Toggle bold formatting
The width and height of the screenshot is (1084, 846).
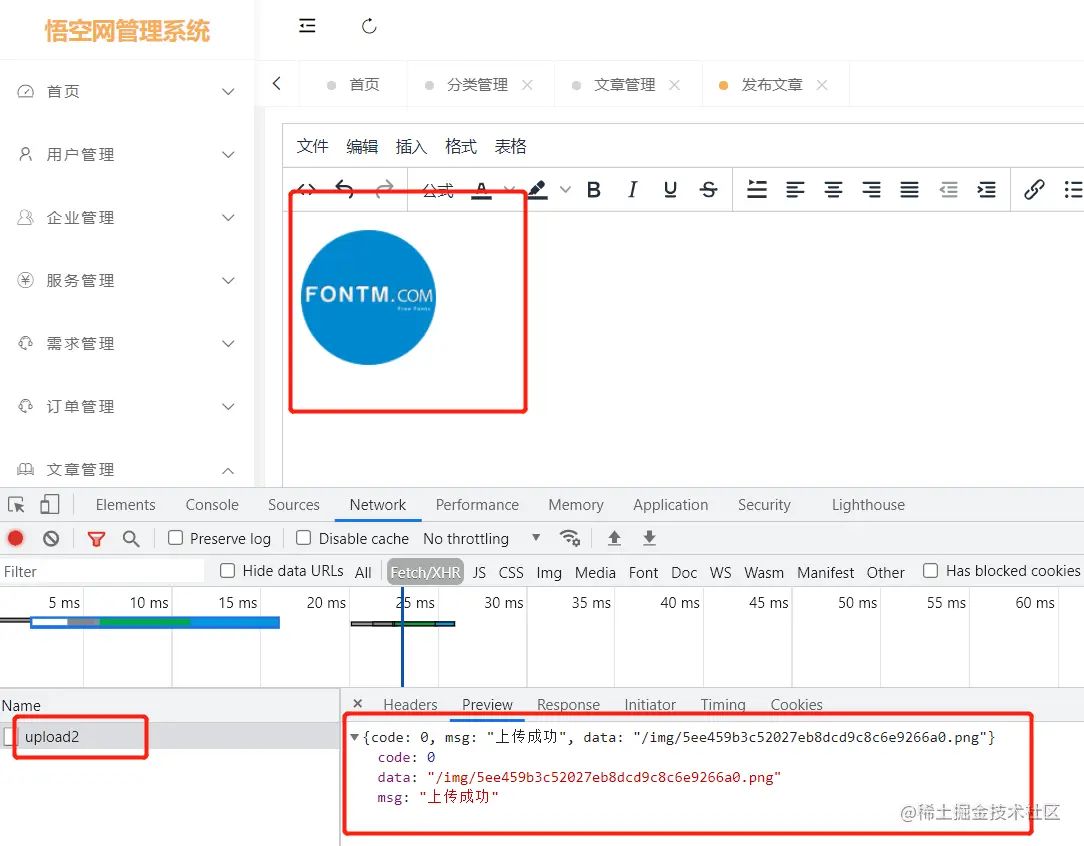(x=593, y=189)
